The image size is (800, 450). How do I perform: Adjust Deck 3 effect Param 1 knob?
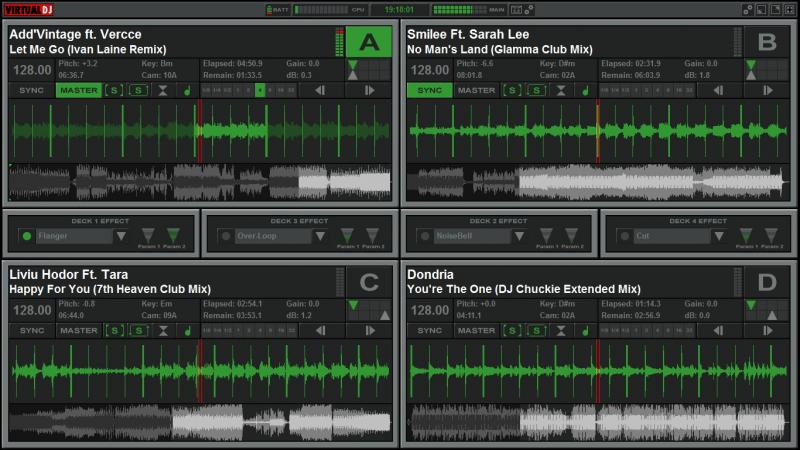point(347,235)
